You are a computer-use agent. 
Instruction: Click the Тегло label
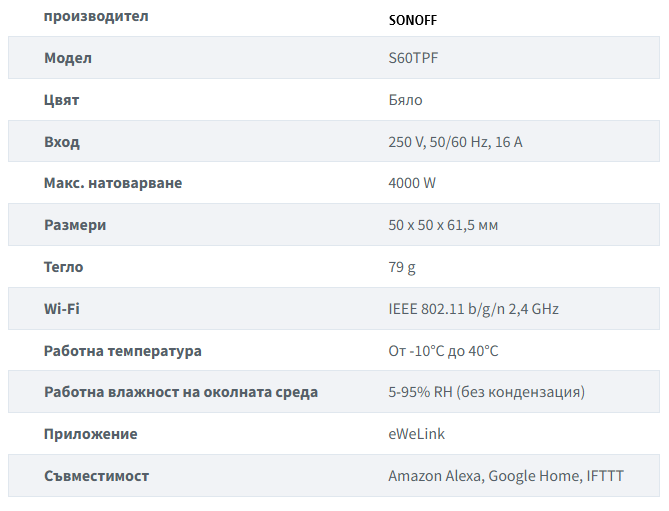tap(64, 267)
